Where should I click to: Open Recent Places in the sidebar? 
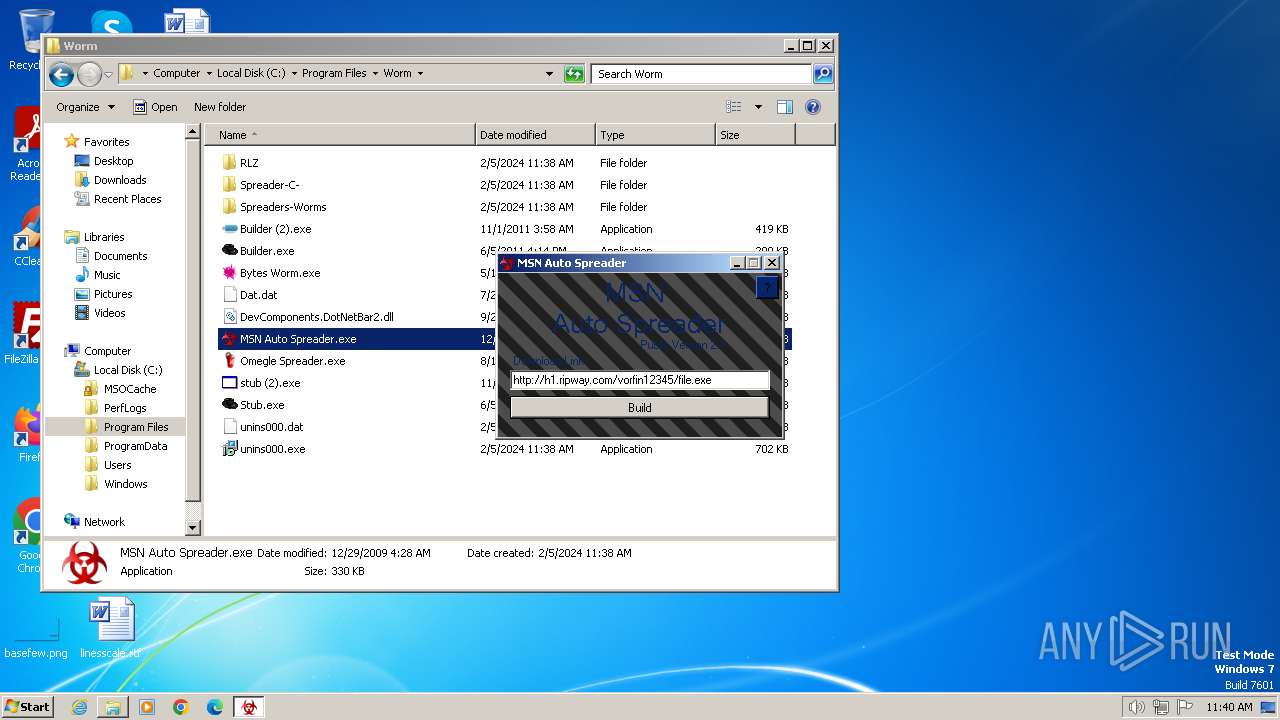tap(127, 199)
